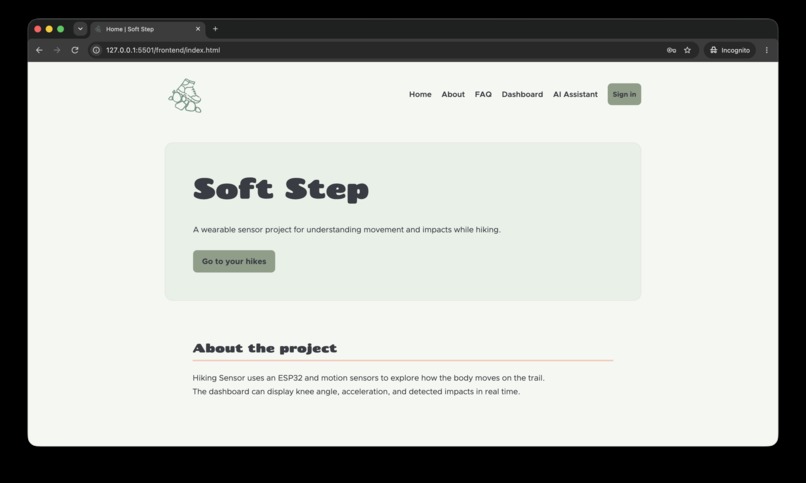
Task: Click the Soft Step hiking boot logo
Action: [185, 96]
